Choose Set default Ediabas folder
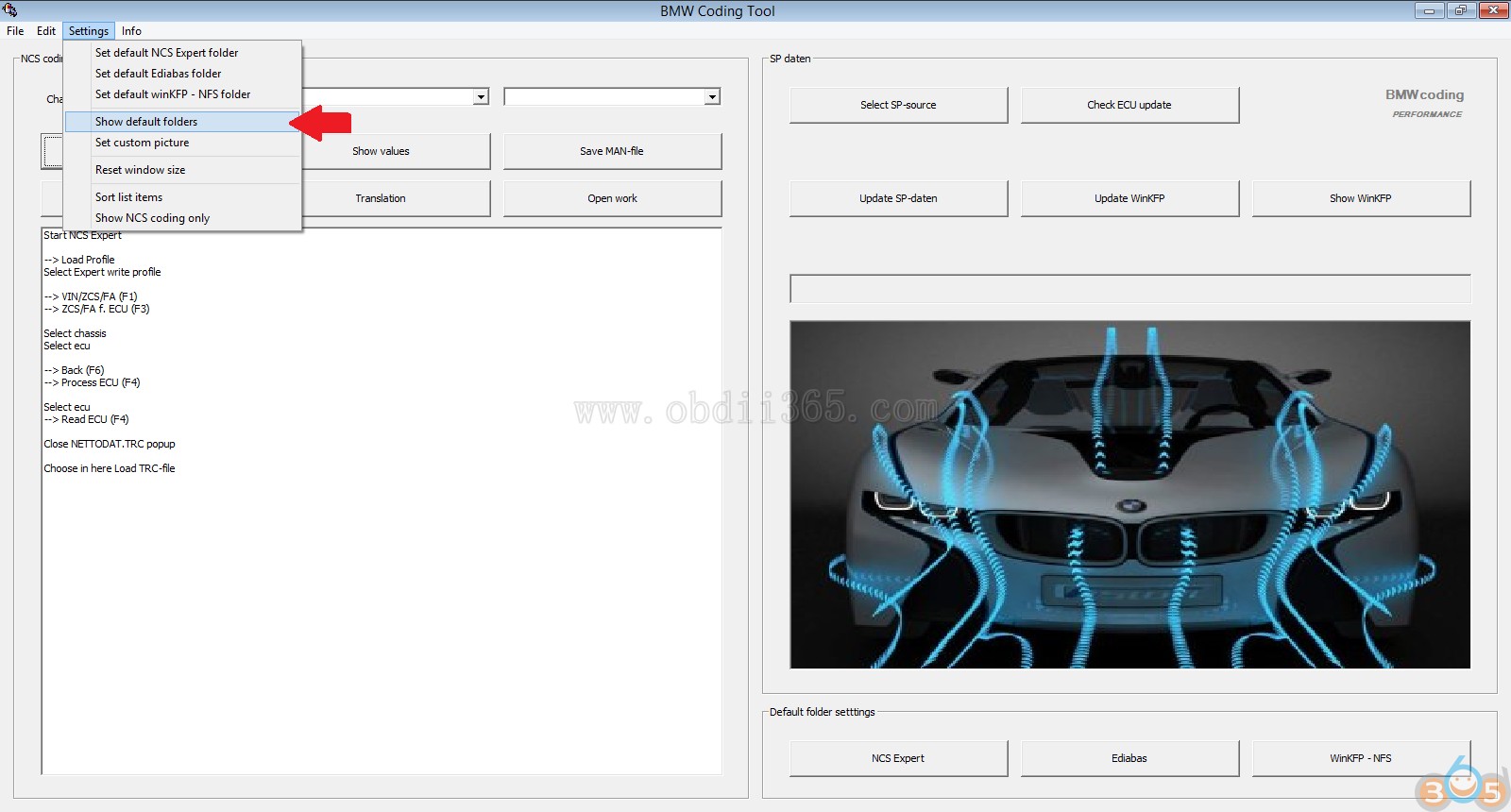Viewport: 1511px width, 812px height. (x=182, y=74)
